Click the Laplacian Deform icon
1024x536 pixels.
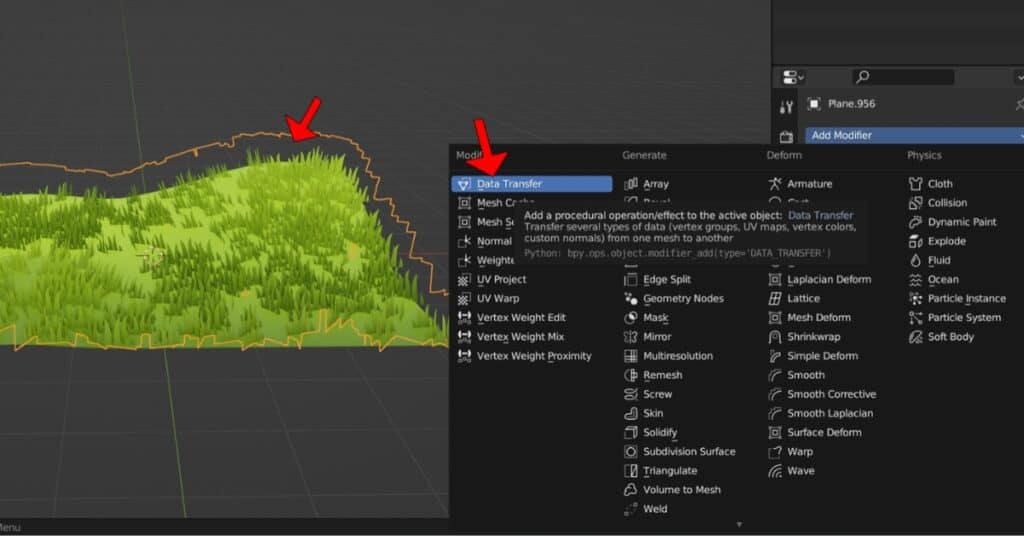pyautogui.click(x=775, y=279)
